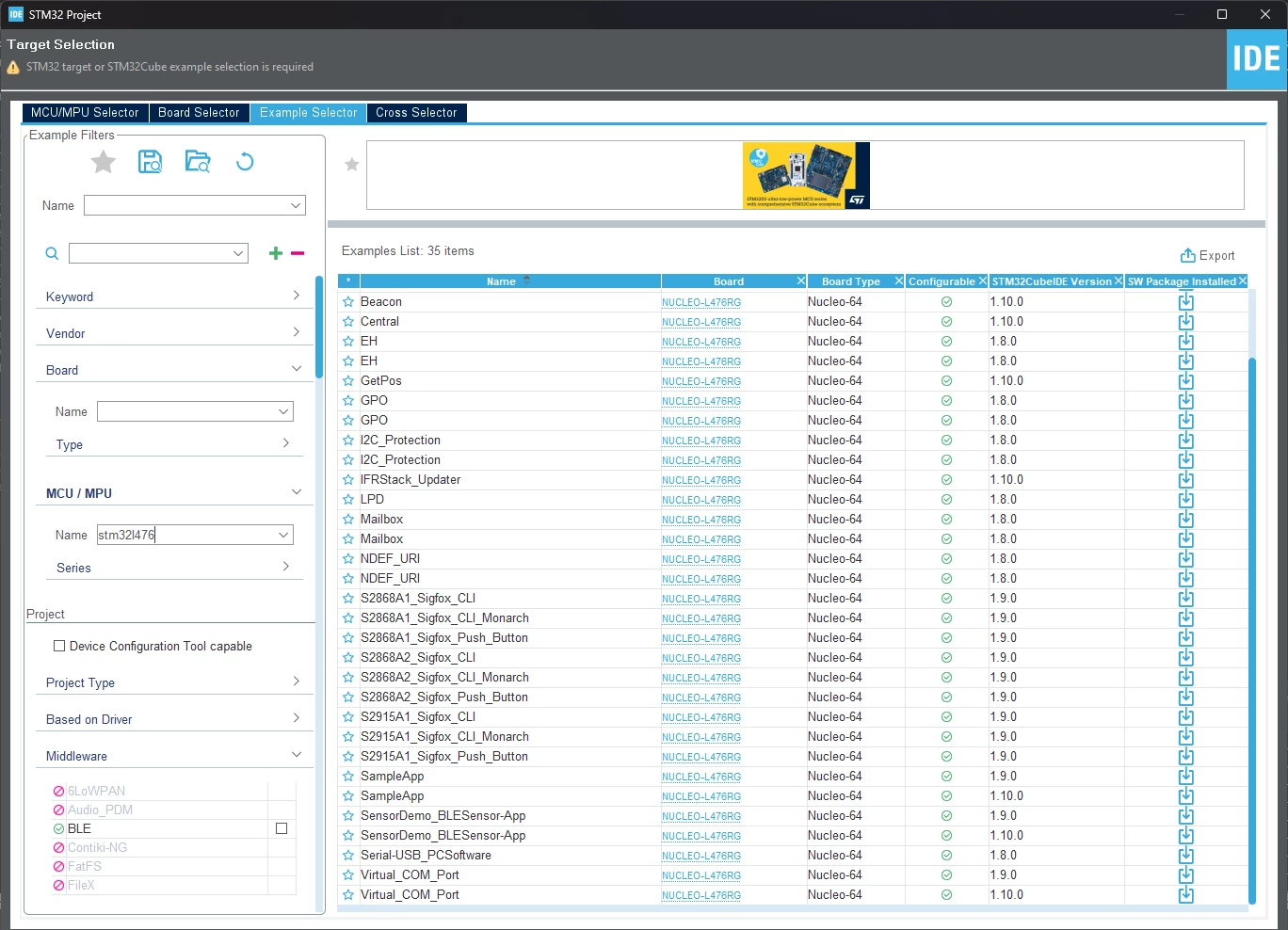
Task: Favorite the Beacon example star
Action: (348, 302)
